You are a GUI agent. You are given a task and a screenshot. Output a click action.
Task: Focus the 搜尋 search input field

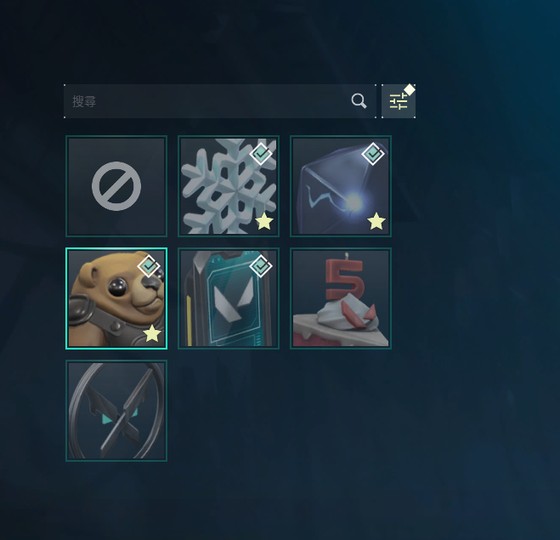point(220,101)
